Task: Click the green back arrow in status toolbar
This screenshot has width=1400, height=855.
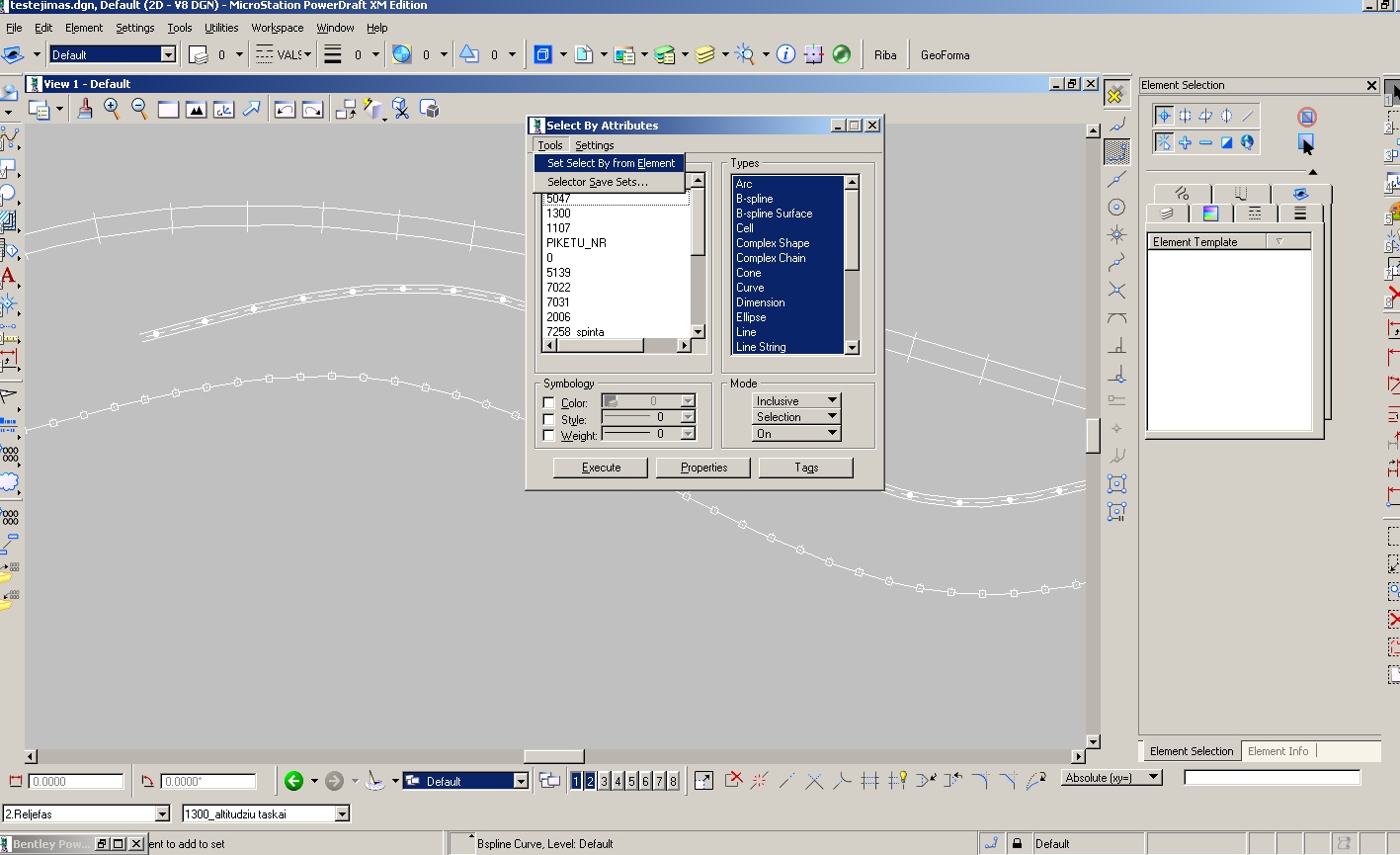Action: click(x=293, y=781)
